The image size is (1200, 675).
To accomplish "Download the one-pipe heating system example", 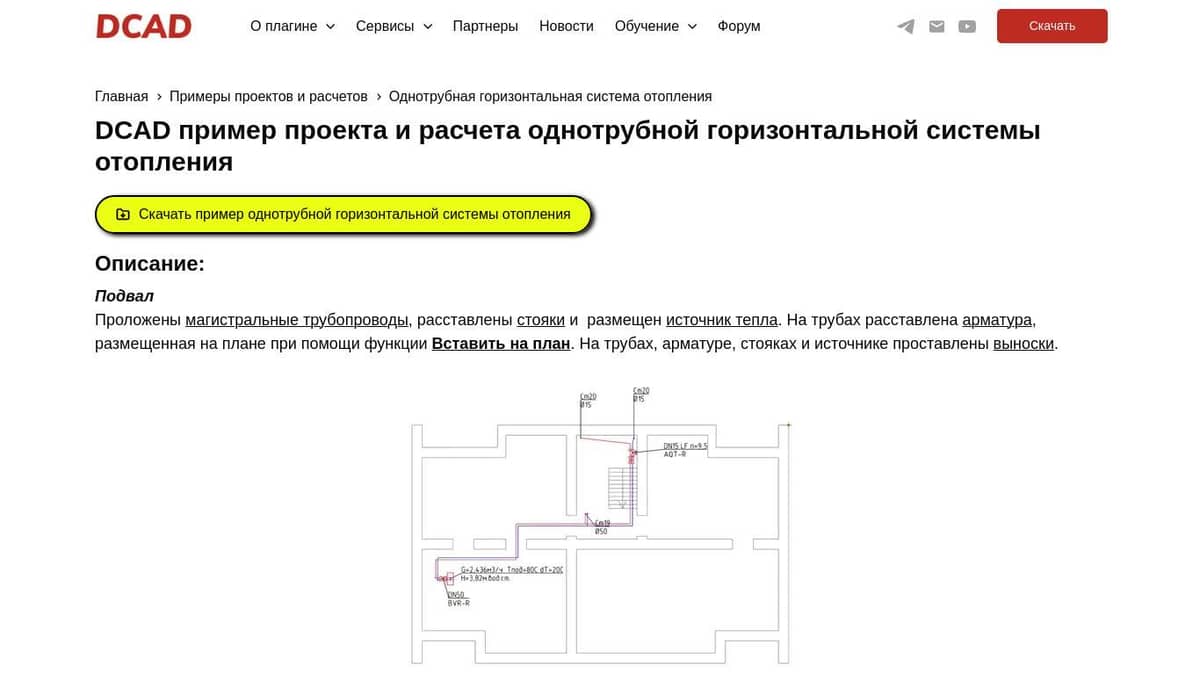I will (x=343, y=214).
